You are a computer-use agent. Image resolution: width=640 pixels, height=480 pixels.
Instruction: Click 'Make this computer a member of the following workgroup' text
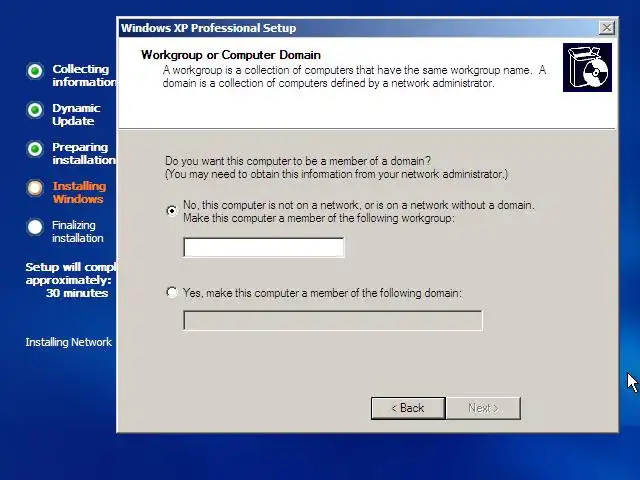pyautogui.click(x=318, y=218)
